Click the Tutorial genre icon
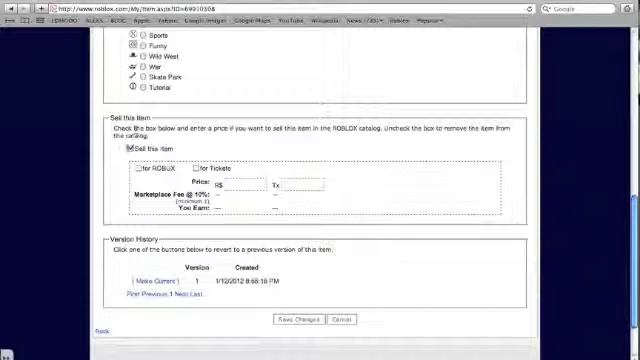This screenshot has height=360, width=640. [133, 87]
